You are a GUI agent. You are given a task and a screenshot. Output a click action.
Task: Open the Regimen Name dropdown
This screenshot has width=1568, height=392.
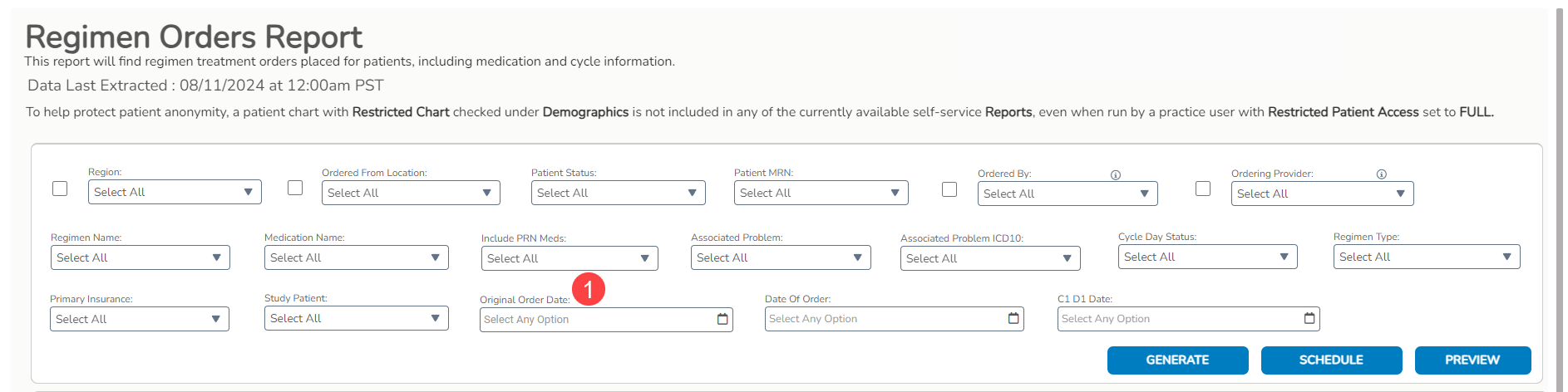click(140, 257)
